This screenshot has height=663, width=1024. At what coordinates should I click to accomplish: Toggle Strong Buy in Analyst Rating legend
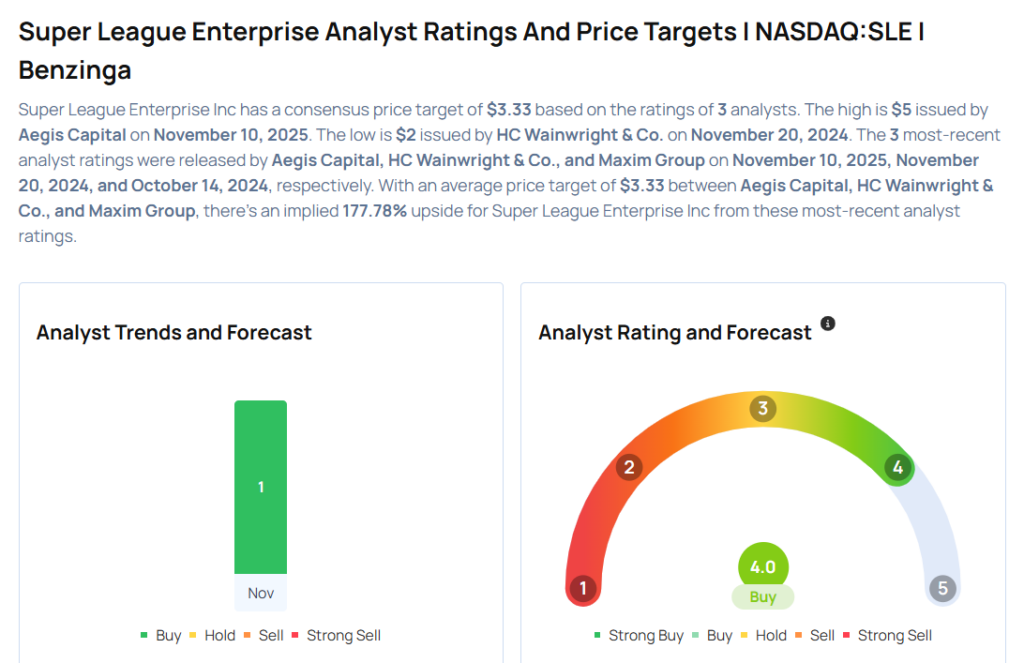pos(638,635)
